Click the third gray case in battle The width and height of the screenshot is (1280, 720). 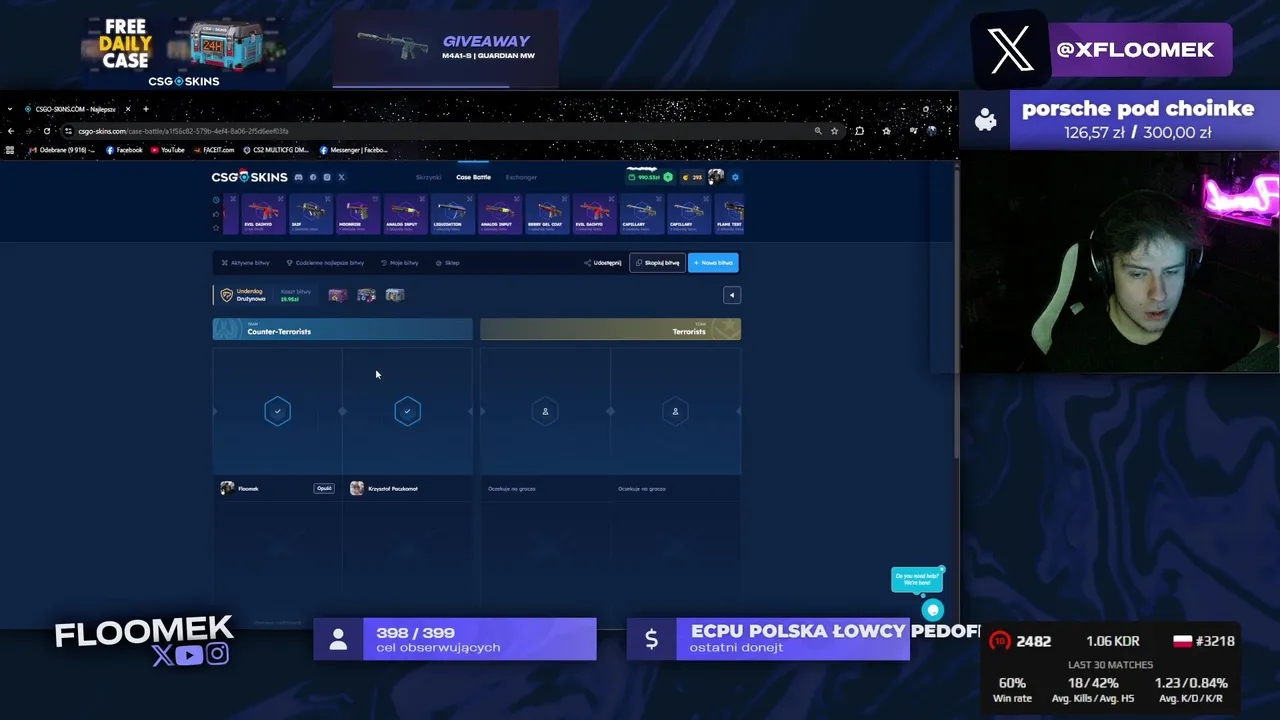[395, 295]
